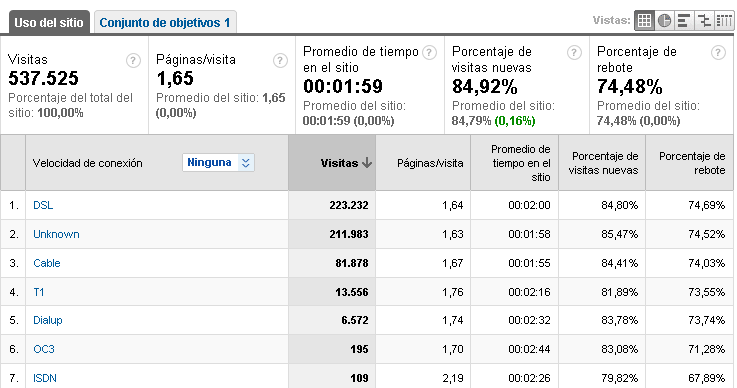737x388 pixels.
Task: Choose the bar performance view icon
Action: [684, 21]
